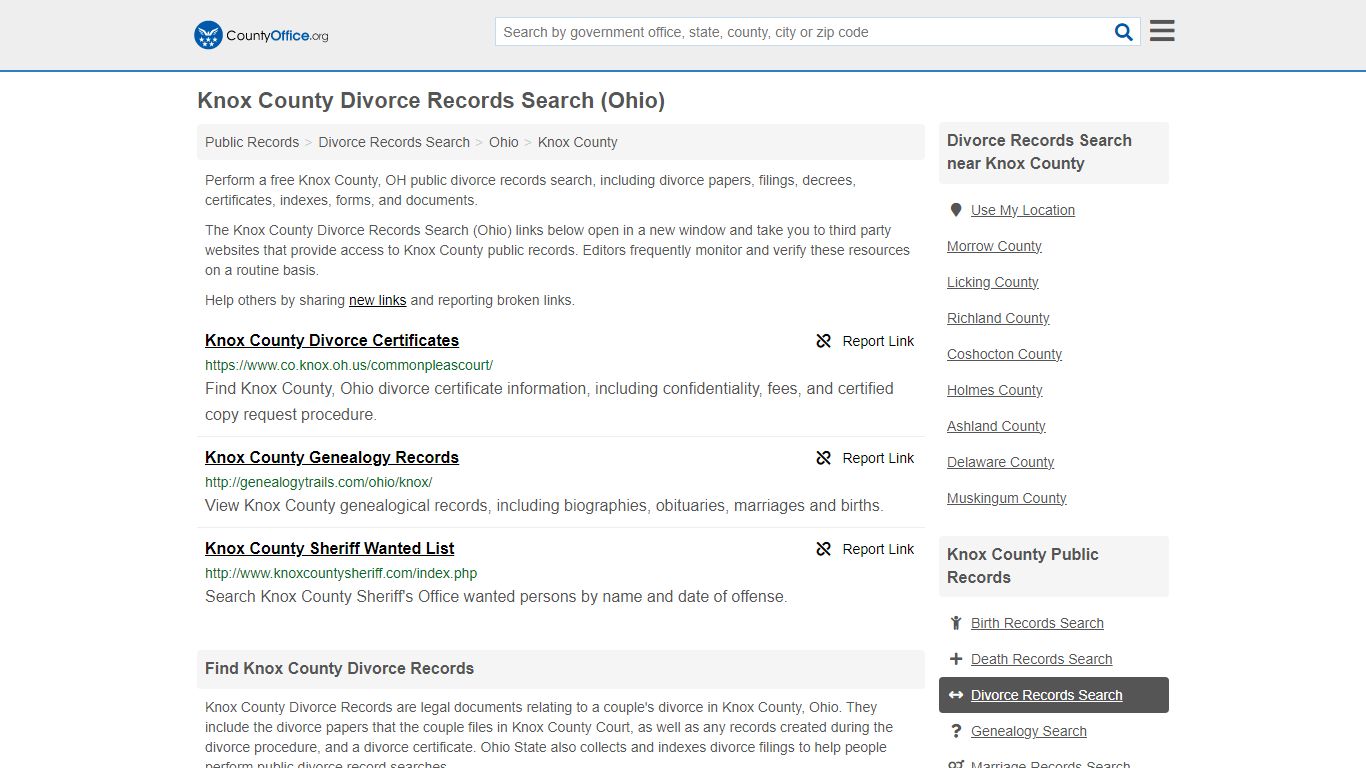Open Death Records Search
The height and width of the screenshot is (768, 1366).
pyautogui.click(x=1041, y=659)
